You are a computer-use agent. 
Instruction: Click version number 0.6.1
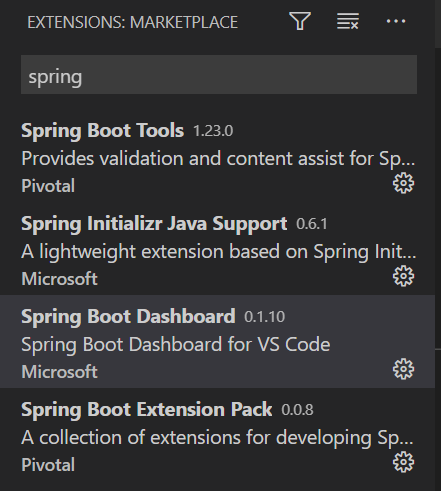click(x=312, y=224)
